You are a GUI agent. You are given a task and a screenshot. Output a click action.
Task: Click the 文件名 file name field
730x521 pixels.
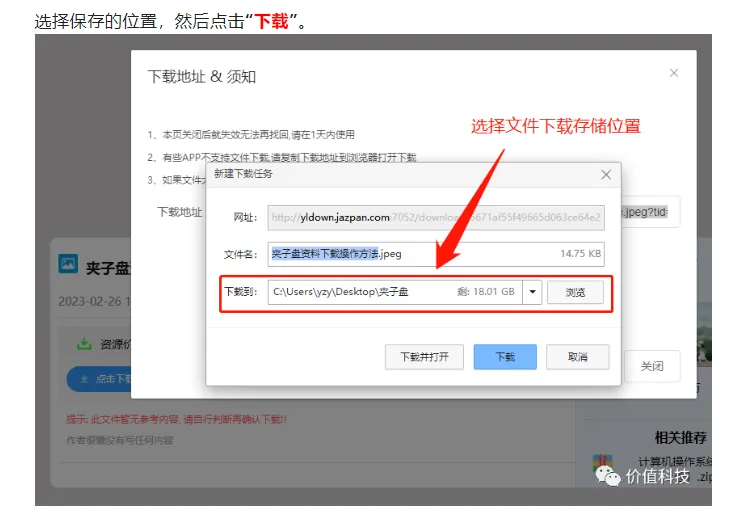[436, 254]
